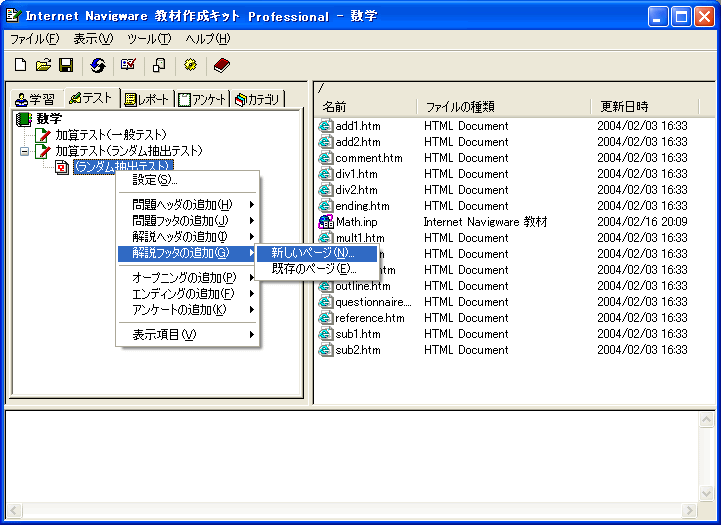The height and width of the screenshot is (525, 721).
Task: Click the bottom pane scroll right arrow
Action: click(x=689, y=510)
